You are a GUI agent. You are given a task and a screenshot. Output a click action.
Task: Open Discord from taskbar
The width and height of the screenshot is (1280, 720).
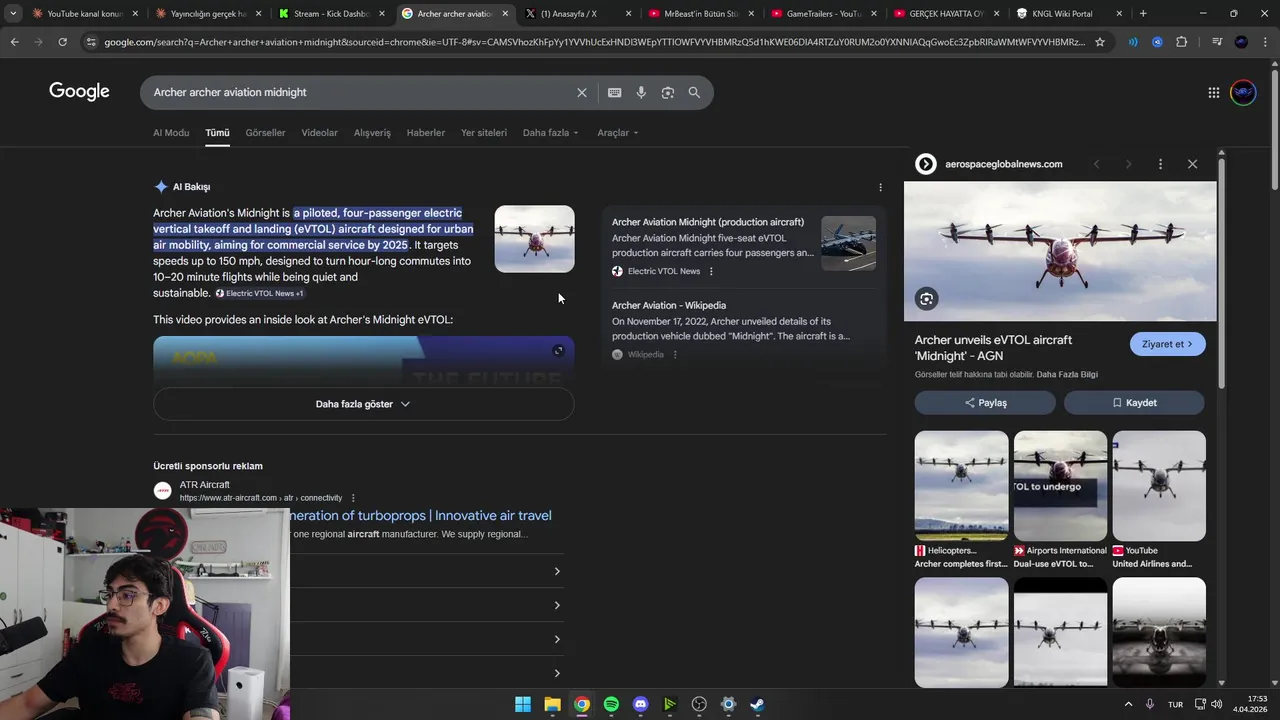[x=641, y=704]
